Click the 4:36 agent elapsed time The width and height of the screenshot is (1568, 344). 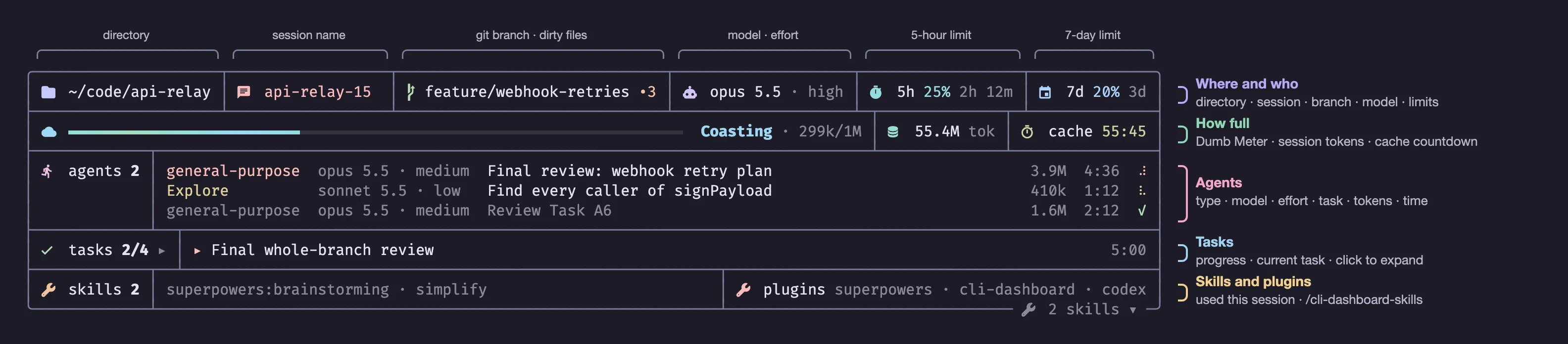click(x=1101, y=171)
